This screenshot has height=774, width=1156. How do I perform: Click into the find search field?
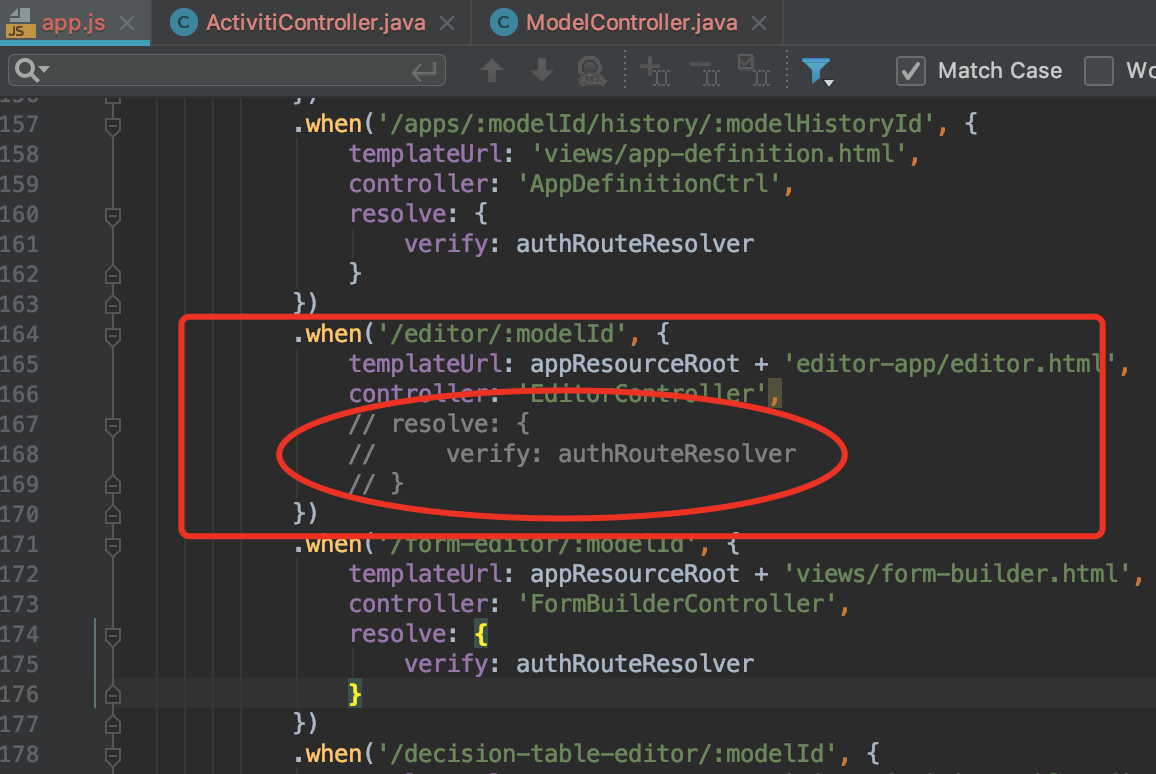[x=229, y=71]
